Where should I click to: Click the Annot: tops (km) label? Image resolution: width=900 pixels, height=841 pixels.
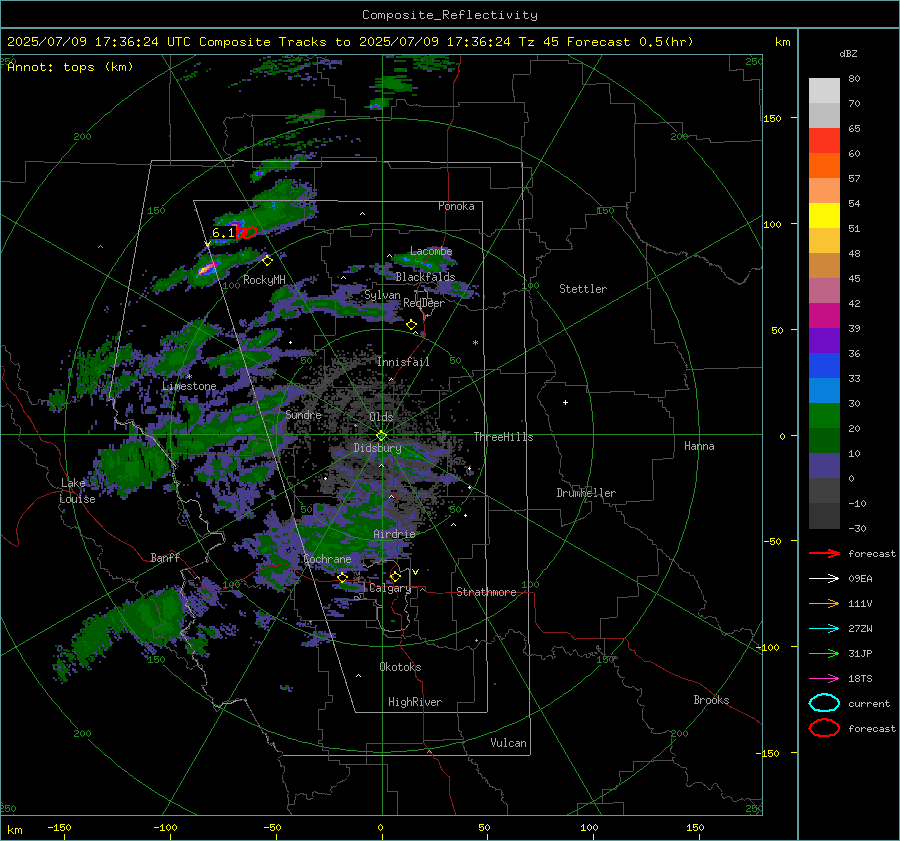70,67
